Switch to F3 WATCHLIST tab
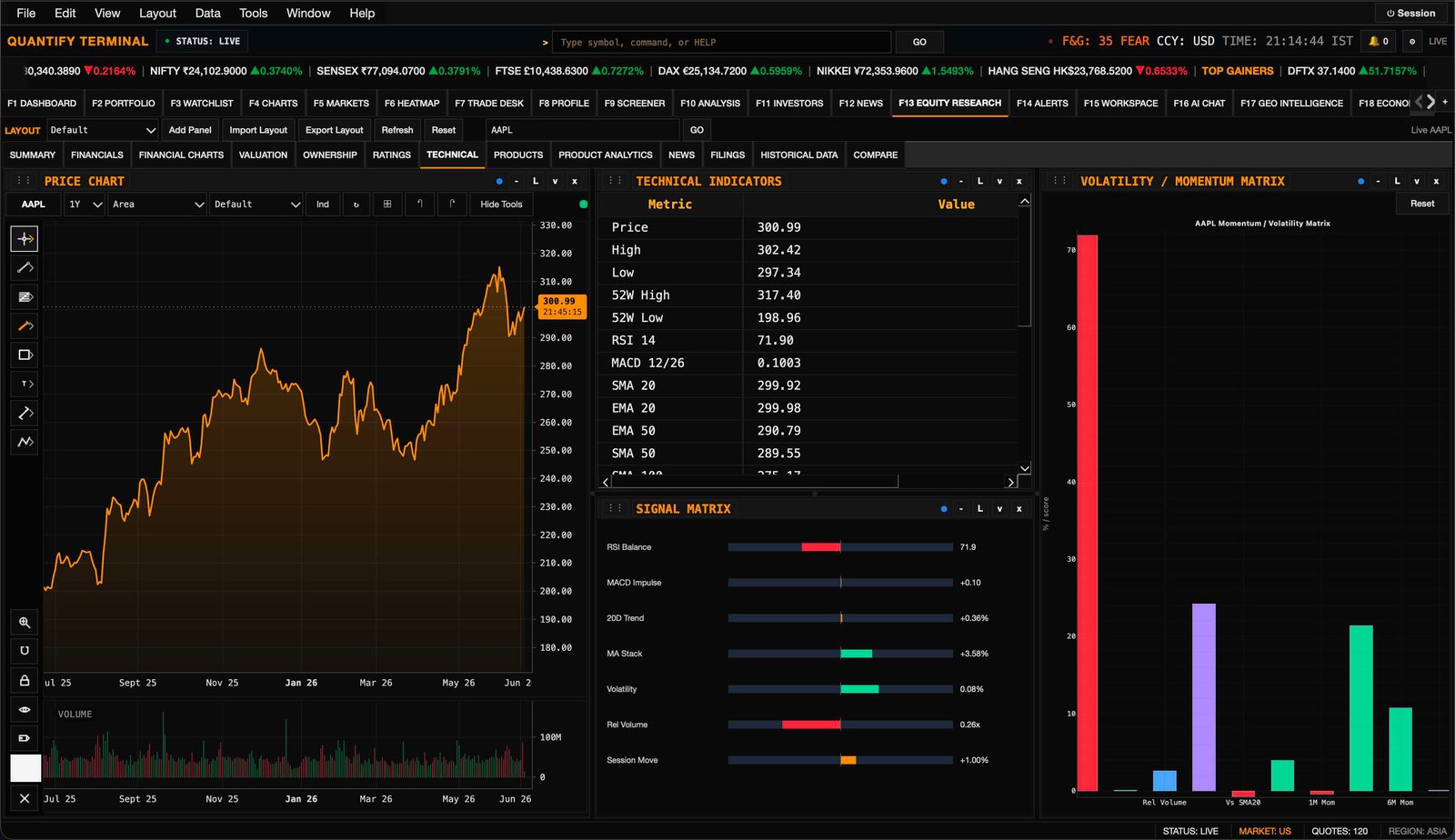Viewport: 1455px width, 840px height. 202,103
